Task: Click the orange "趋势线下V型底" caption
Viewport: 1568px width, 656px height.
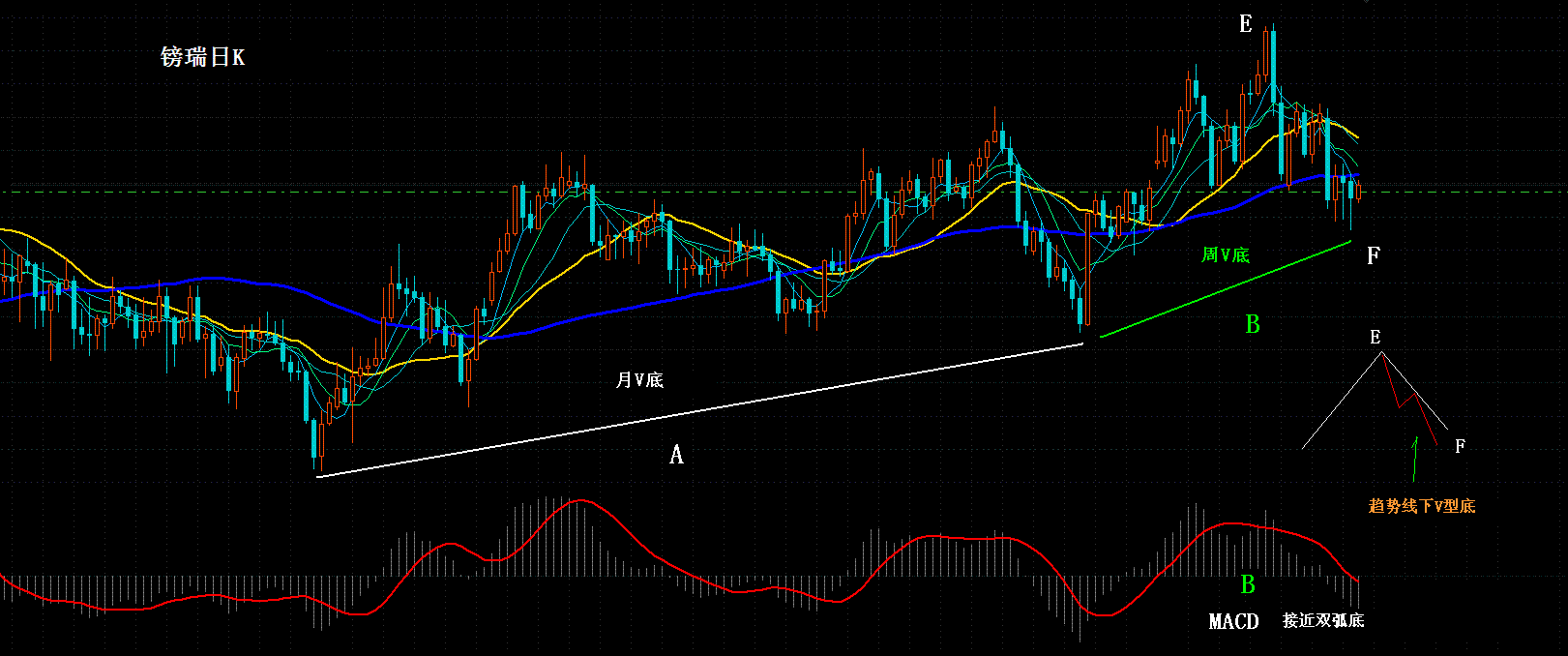Action: (x=1422, y=506)
